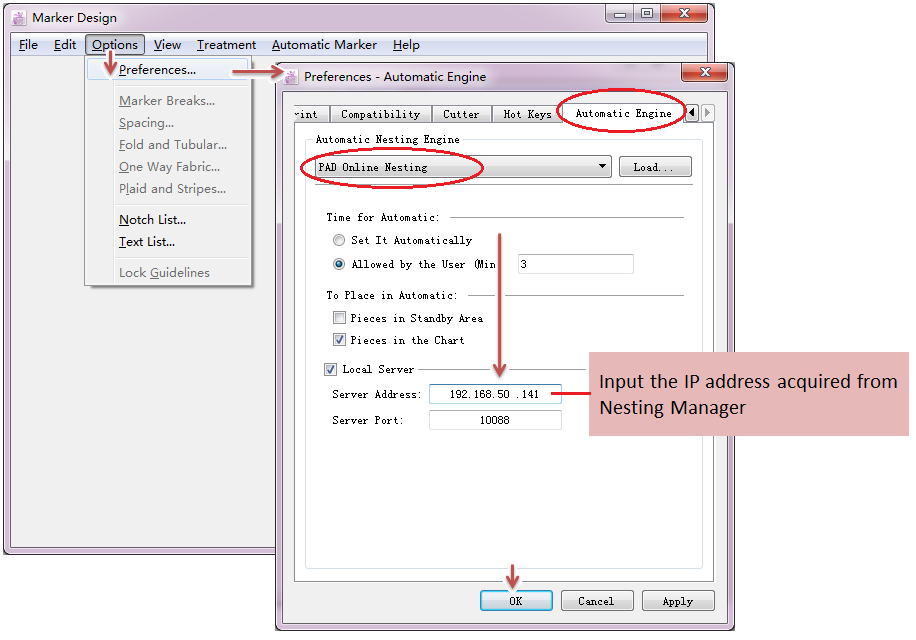Click the Server Address input field
The height and width of the screenshot is (640, 916).
click(495, 395)
